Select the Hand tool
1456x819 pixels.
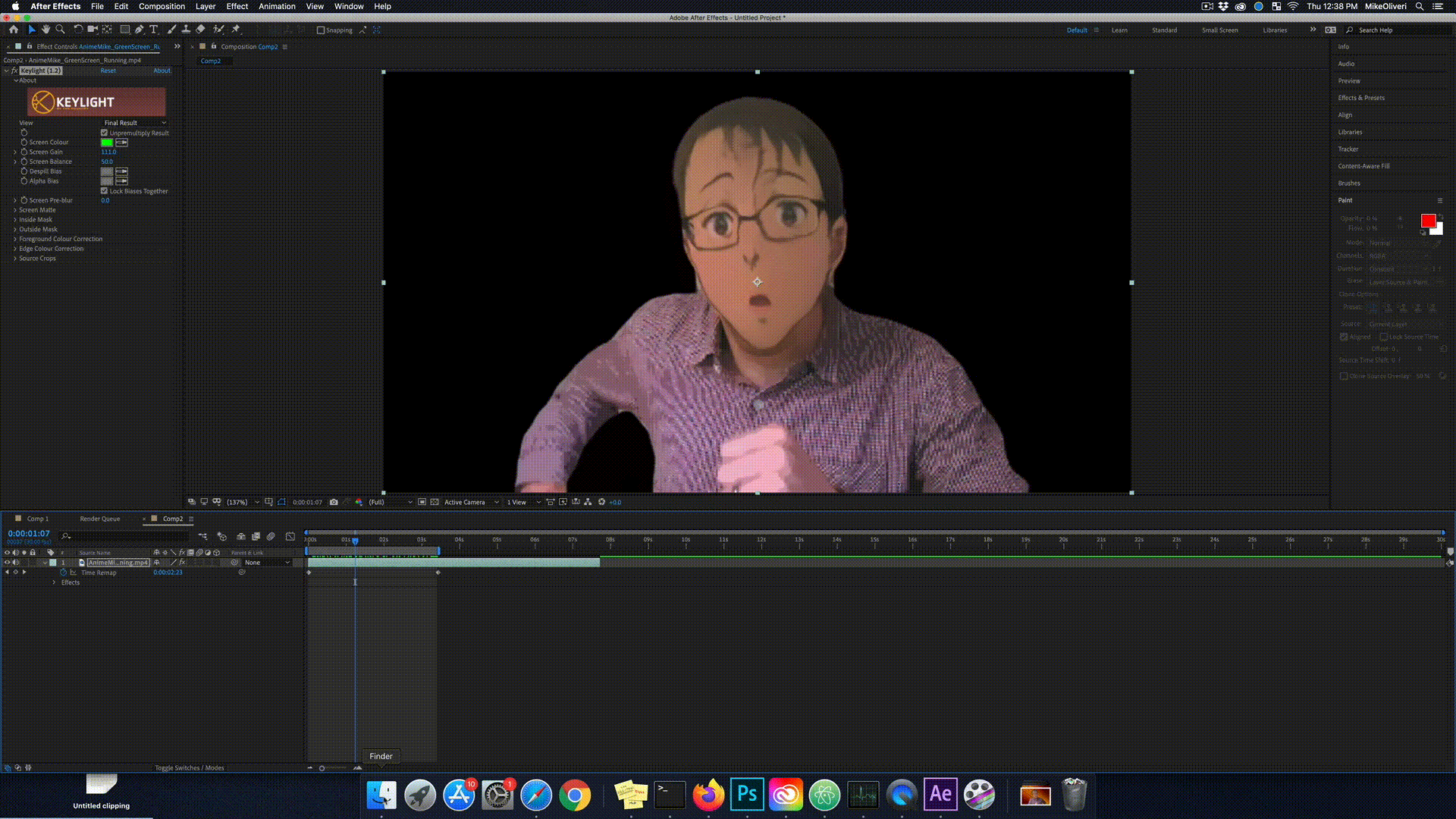coord(45,30)
